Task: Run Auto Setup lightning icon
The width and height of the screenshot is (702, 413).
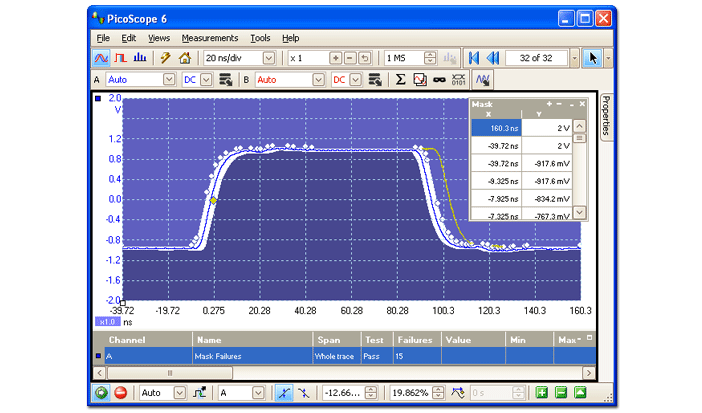Action: pyautogui.click(x=166, y=58)
